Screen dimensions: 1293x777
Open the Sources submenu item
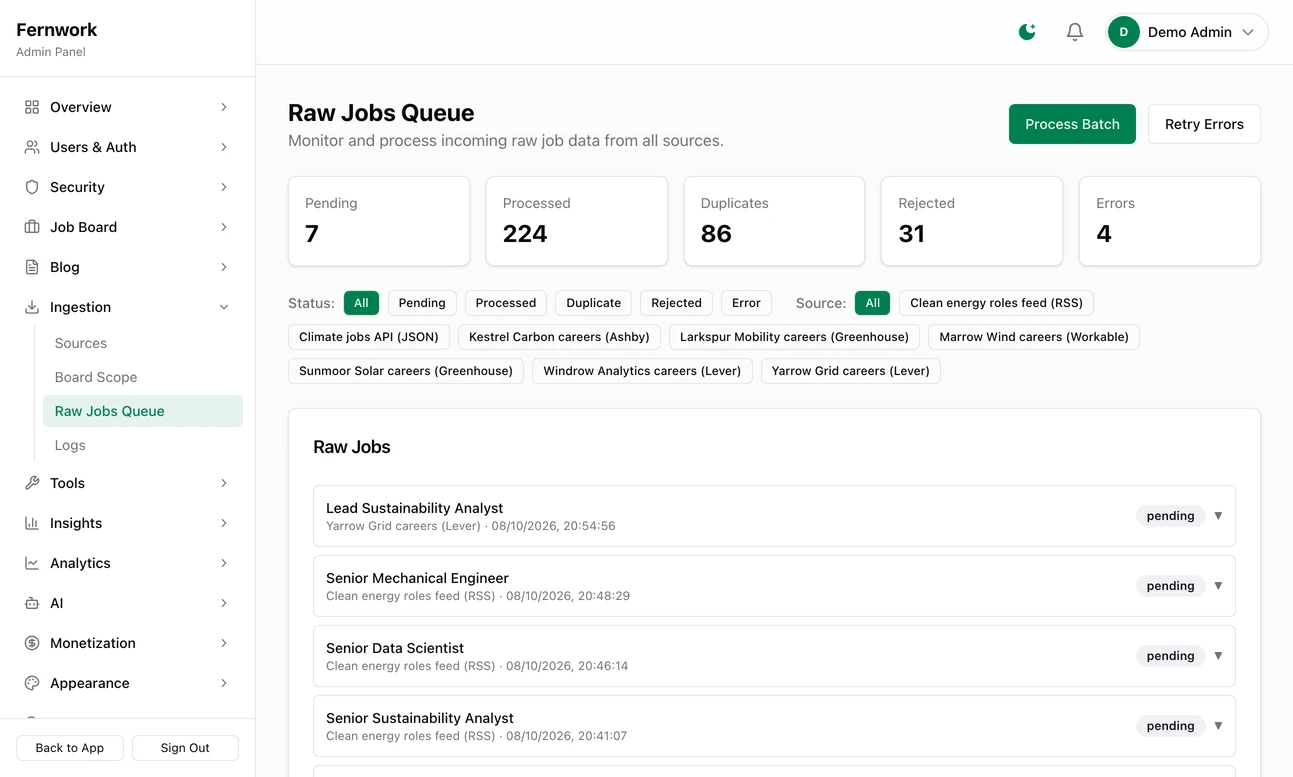coord(143,343)
